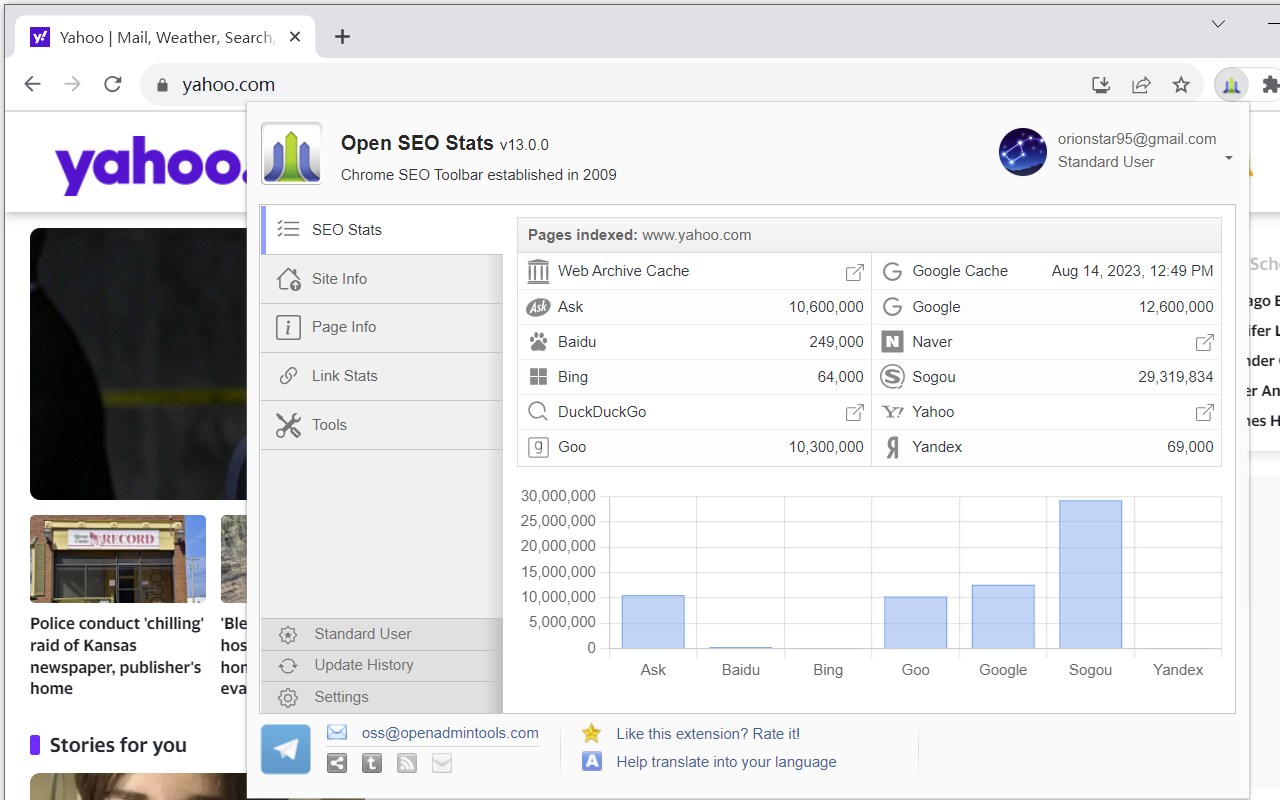Switch to the Yahoo browser tab
This screenshot has height=800, width=1280.
[160, 36]
